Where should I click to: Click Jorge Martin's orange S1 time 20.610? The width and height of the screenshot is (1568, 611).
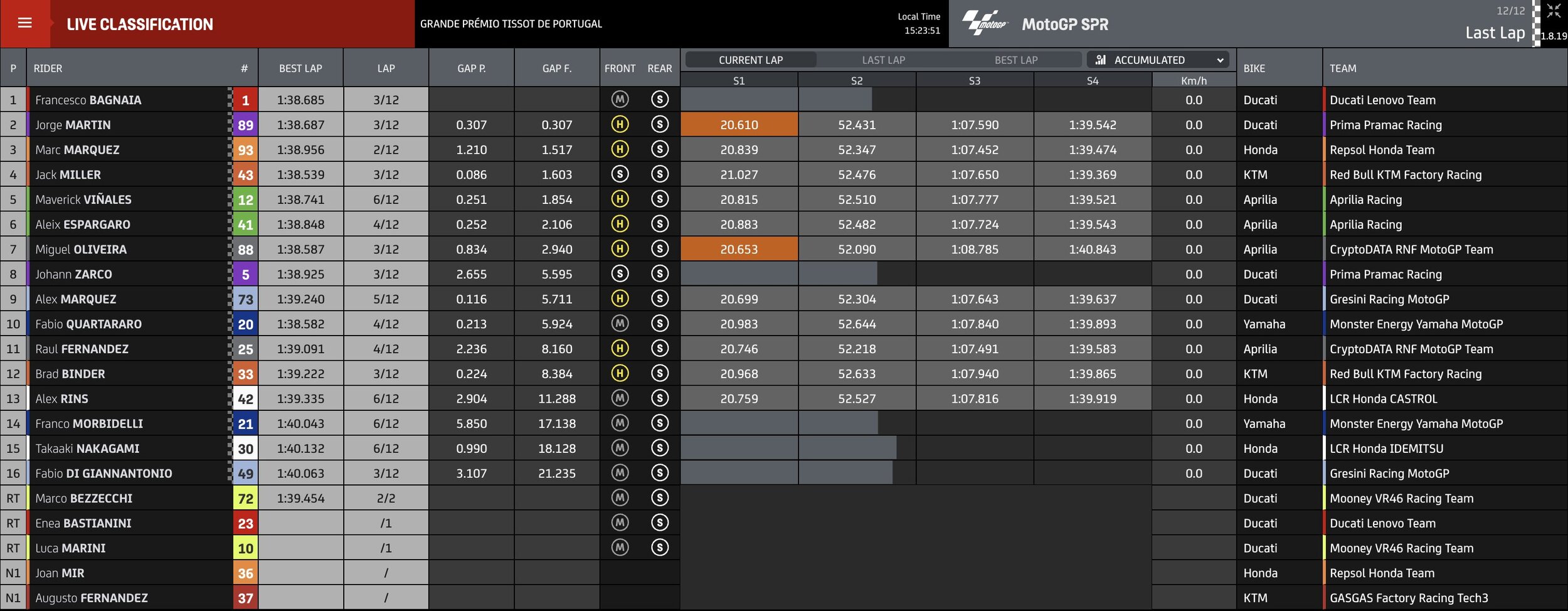click(739, 124)
